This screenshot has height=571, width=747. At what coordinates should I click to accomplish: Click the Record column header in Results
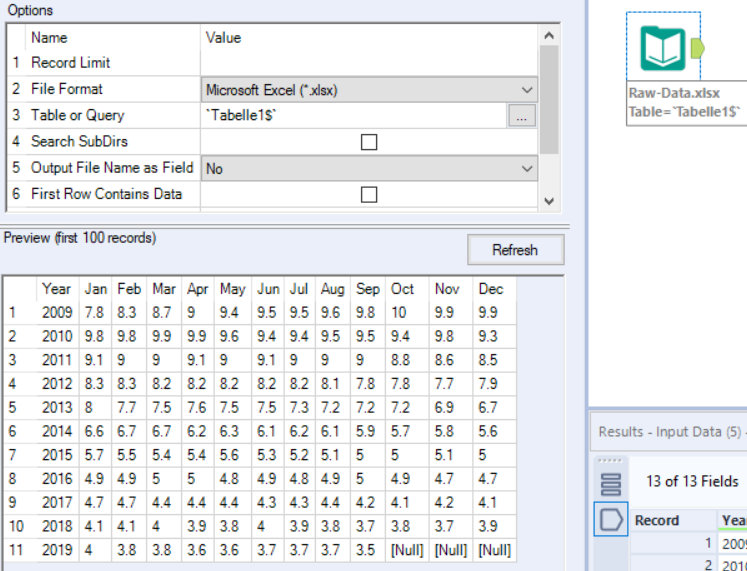(656, 521)
